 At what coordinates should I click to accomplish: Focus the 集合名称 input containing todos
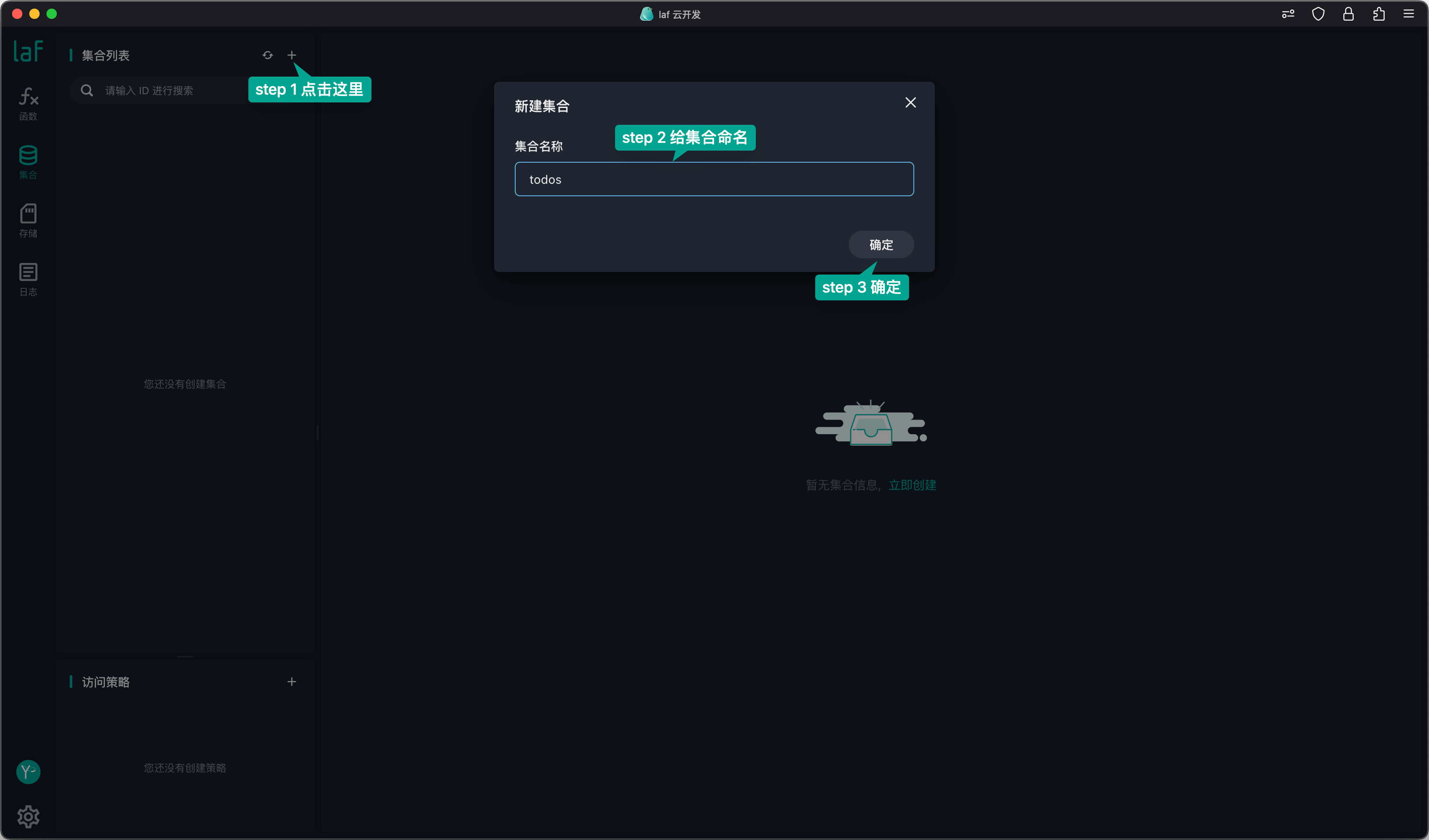click(714, 179)
